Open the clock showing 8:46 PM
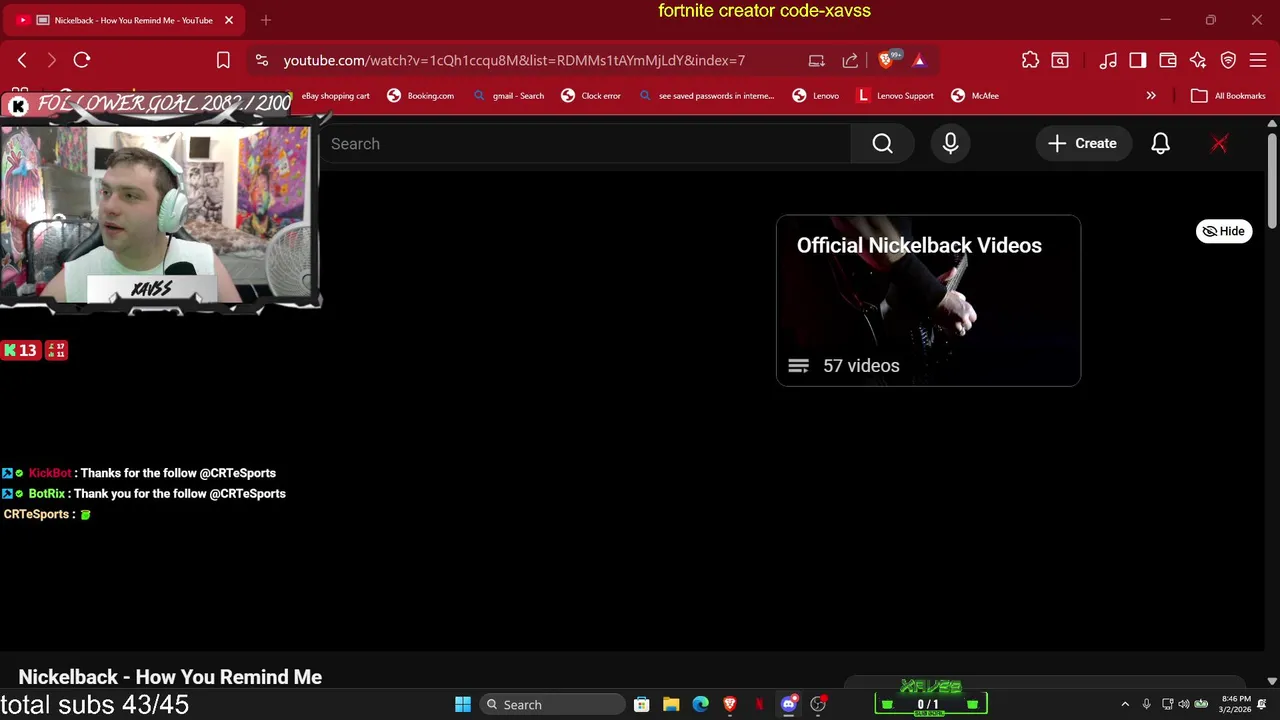1280x720 pixels. point(1236,704)
